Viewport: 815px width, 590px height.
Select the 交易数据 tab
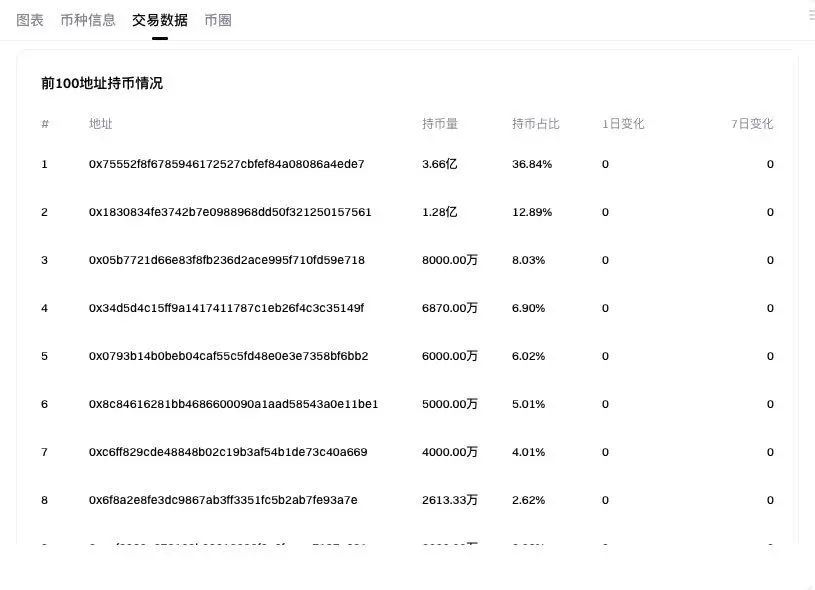click(160, 20)
